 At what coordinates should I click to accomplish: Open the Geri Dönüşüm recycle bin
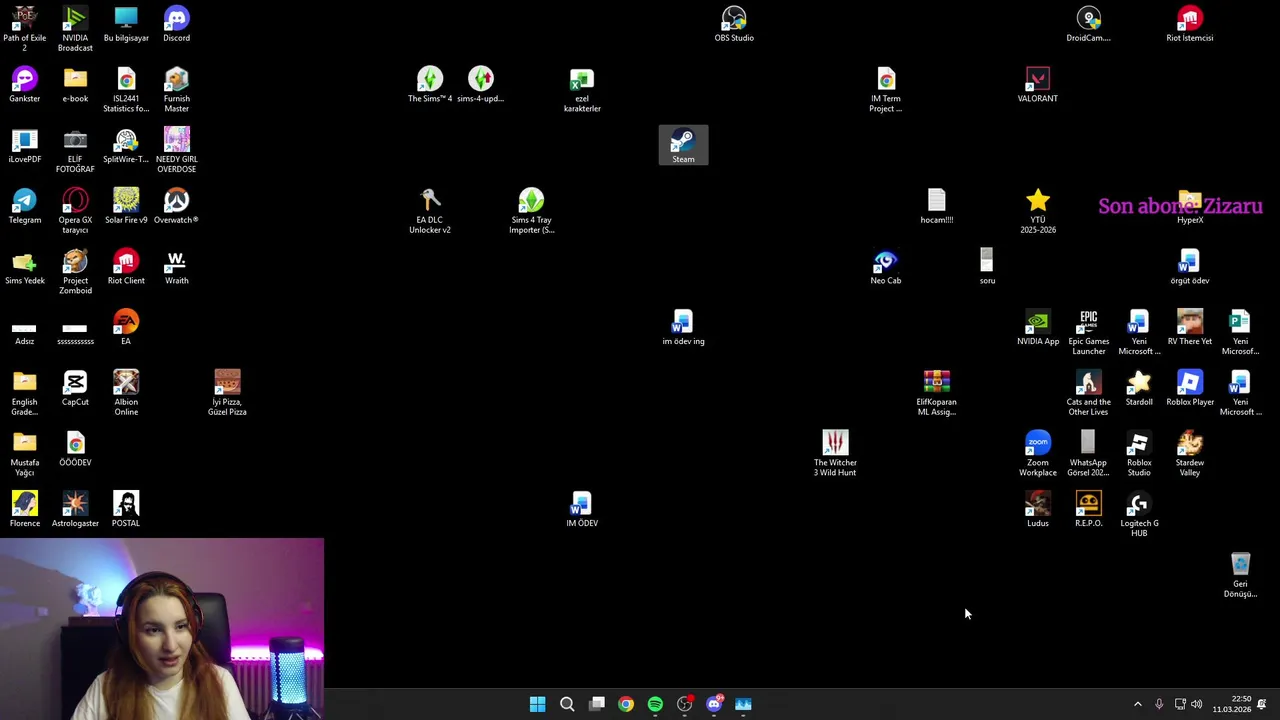pos(1240,576)
